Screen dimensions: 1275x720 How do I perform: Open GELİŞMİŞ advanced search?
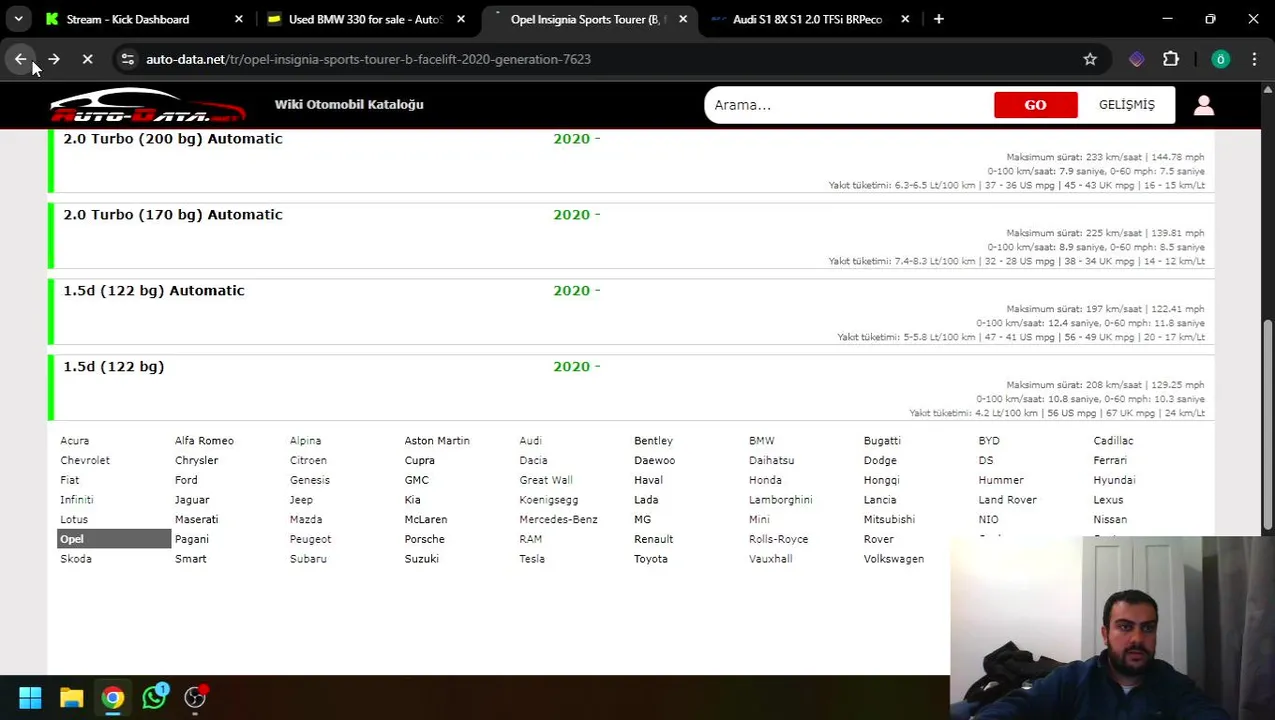click(x=1126, y=105)
